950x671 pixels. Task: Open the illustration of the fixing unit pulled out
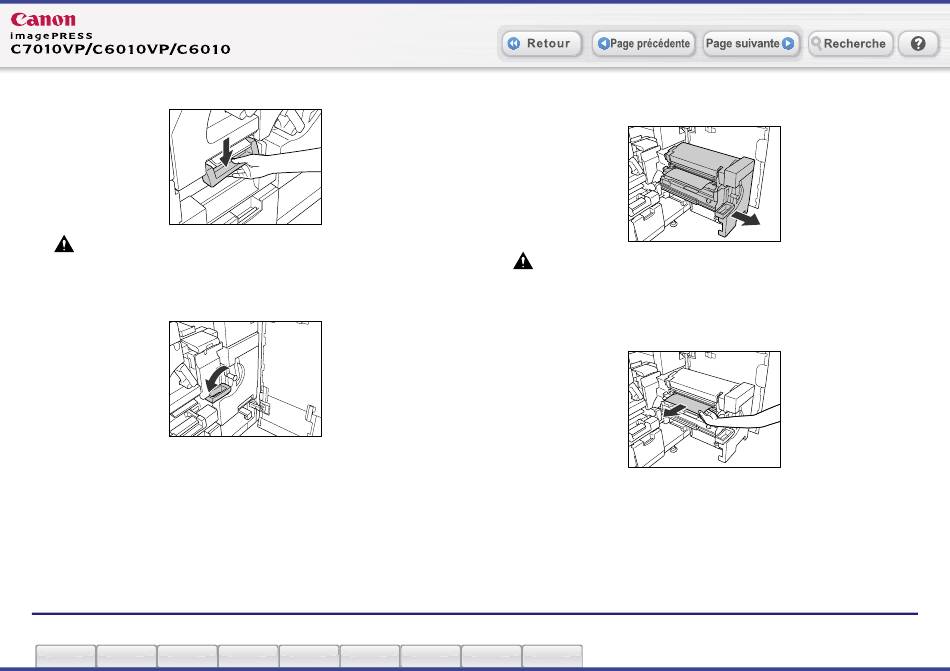[704, 184]
